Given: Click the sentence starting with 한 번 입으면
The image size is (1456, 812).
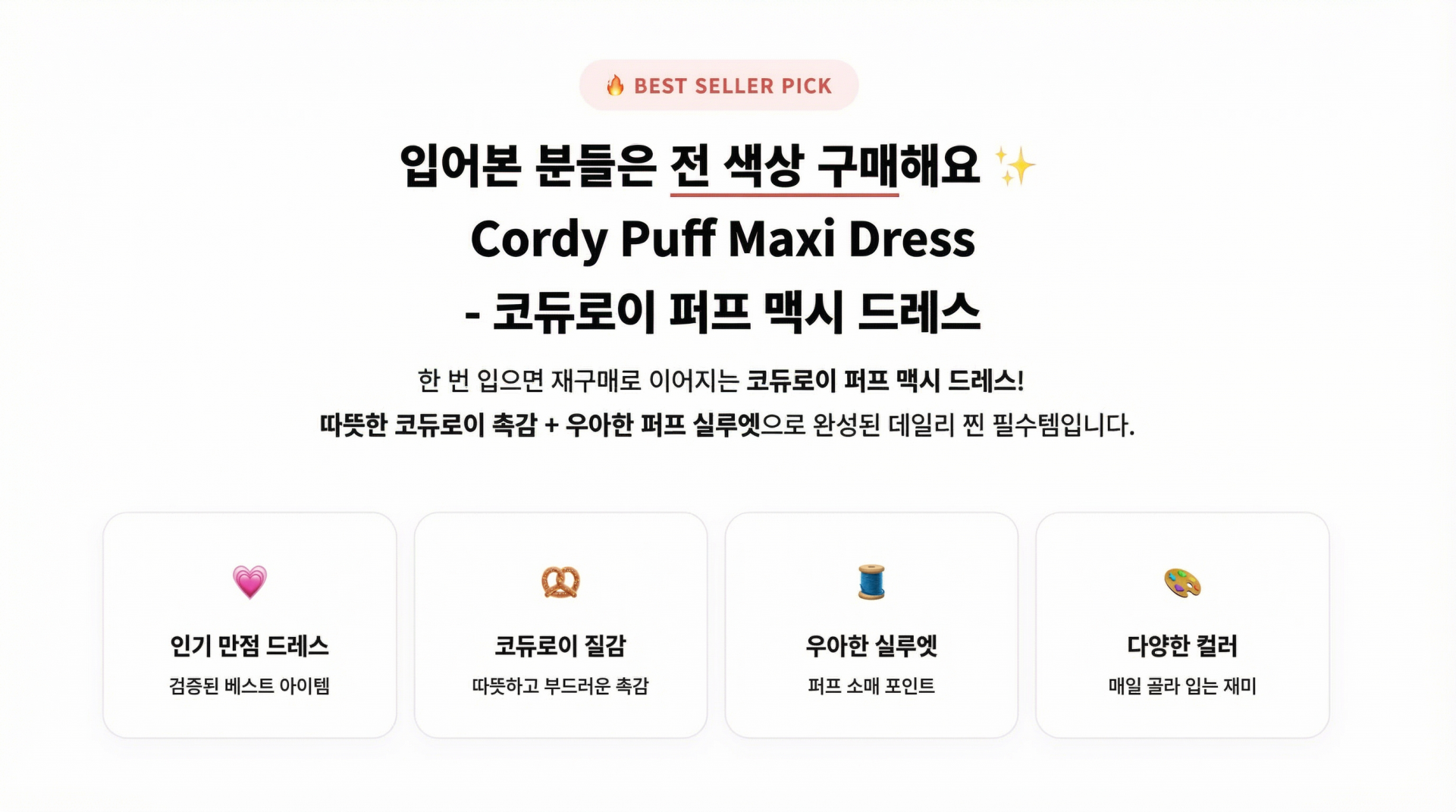Looking at the screenshot, I should (x=578, y=381).
